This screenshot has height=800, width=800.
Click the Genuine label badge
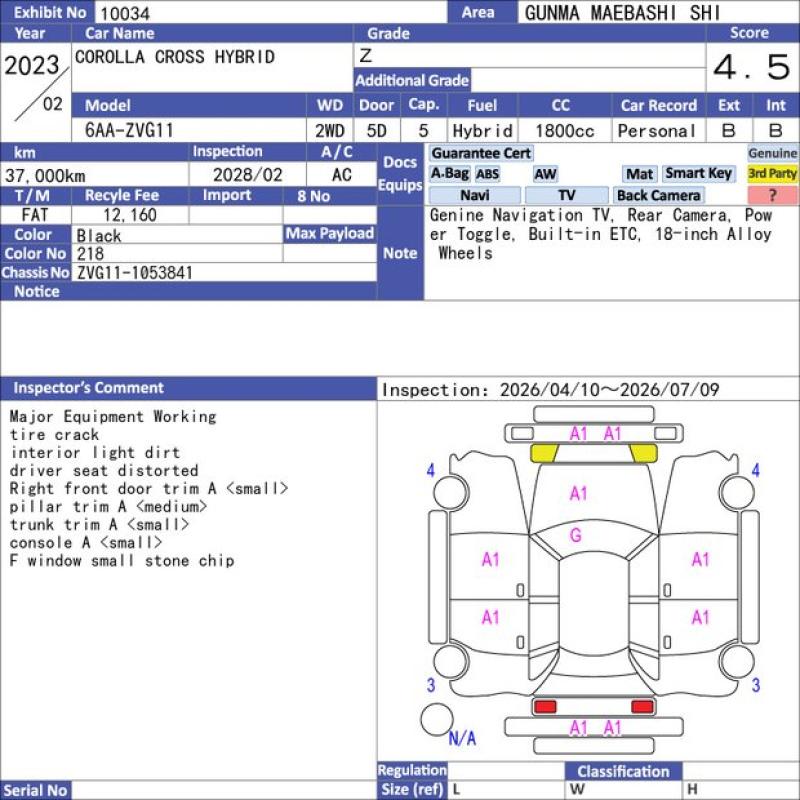(773, 153)
